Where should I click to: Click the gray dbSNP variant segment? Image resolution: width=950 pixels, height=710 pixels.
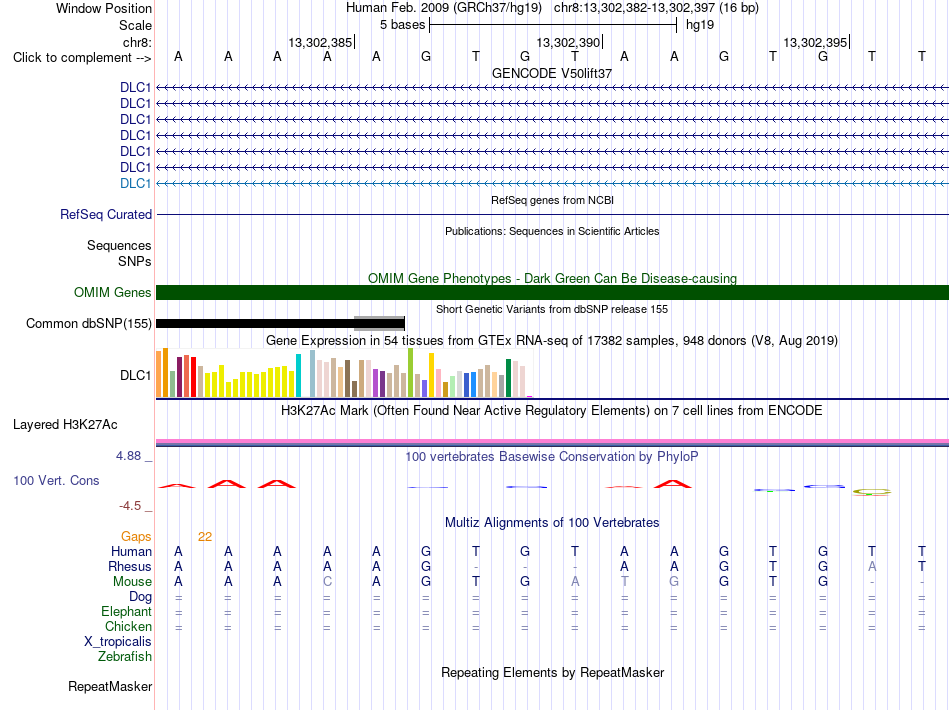tap(379, 323)
